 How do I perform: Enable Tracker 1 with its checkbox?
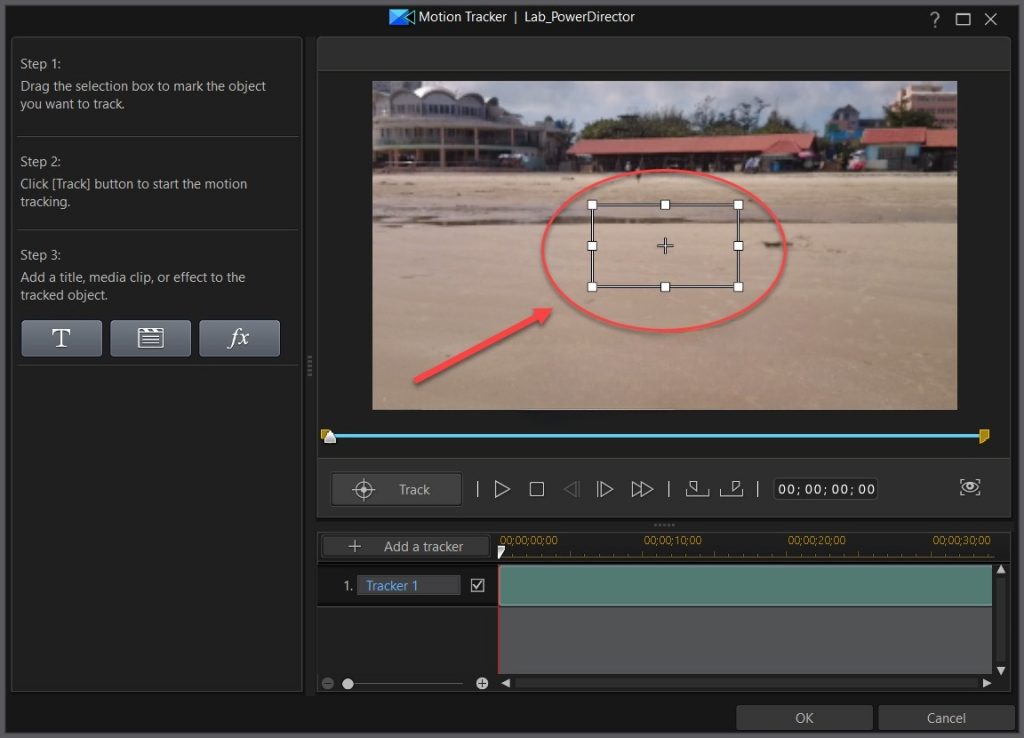click(x=478, y=585)
